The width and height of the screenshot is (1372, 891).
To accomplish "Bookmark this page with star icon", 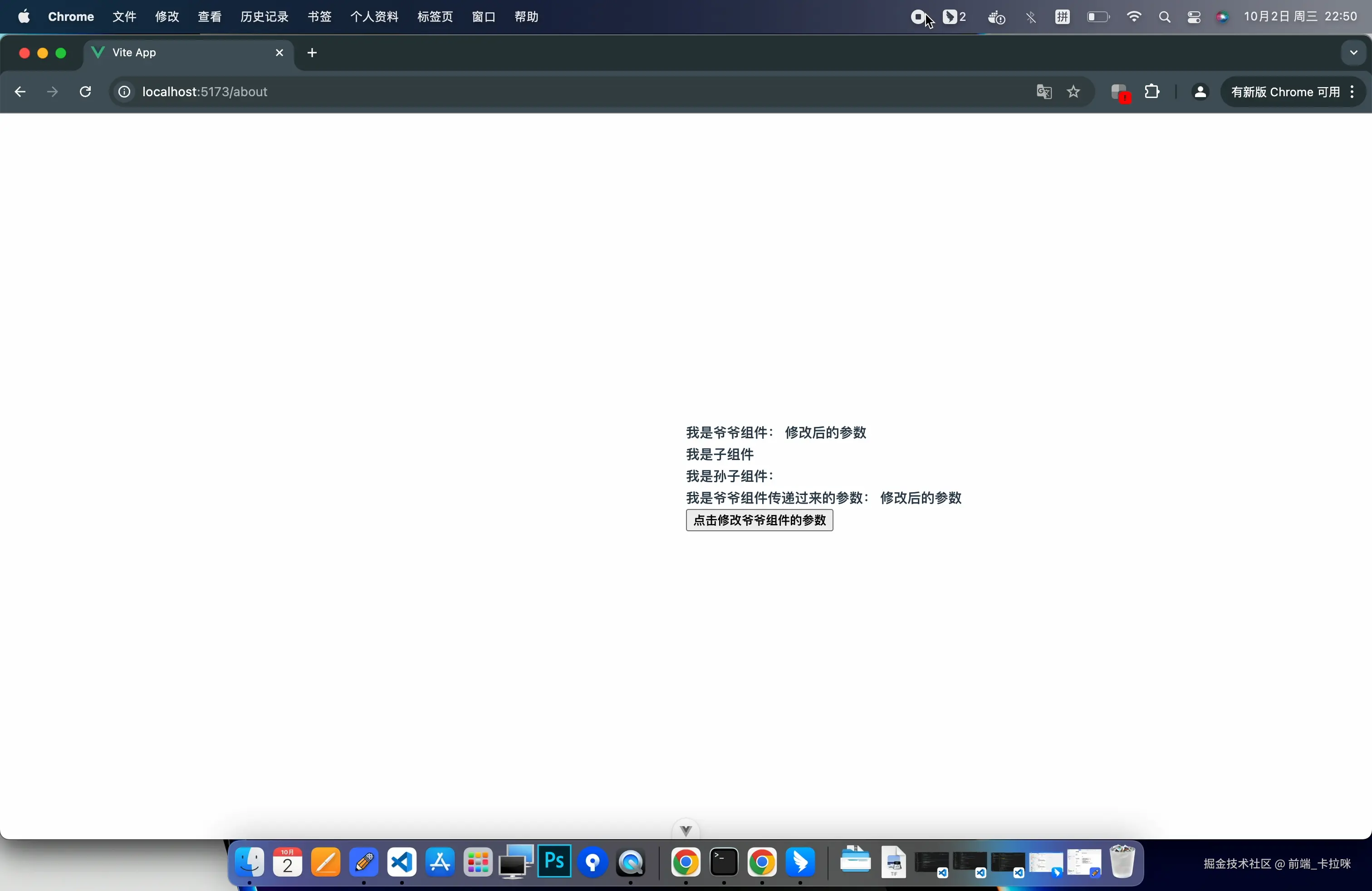I will [x=1073, y=92].
